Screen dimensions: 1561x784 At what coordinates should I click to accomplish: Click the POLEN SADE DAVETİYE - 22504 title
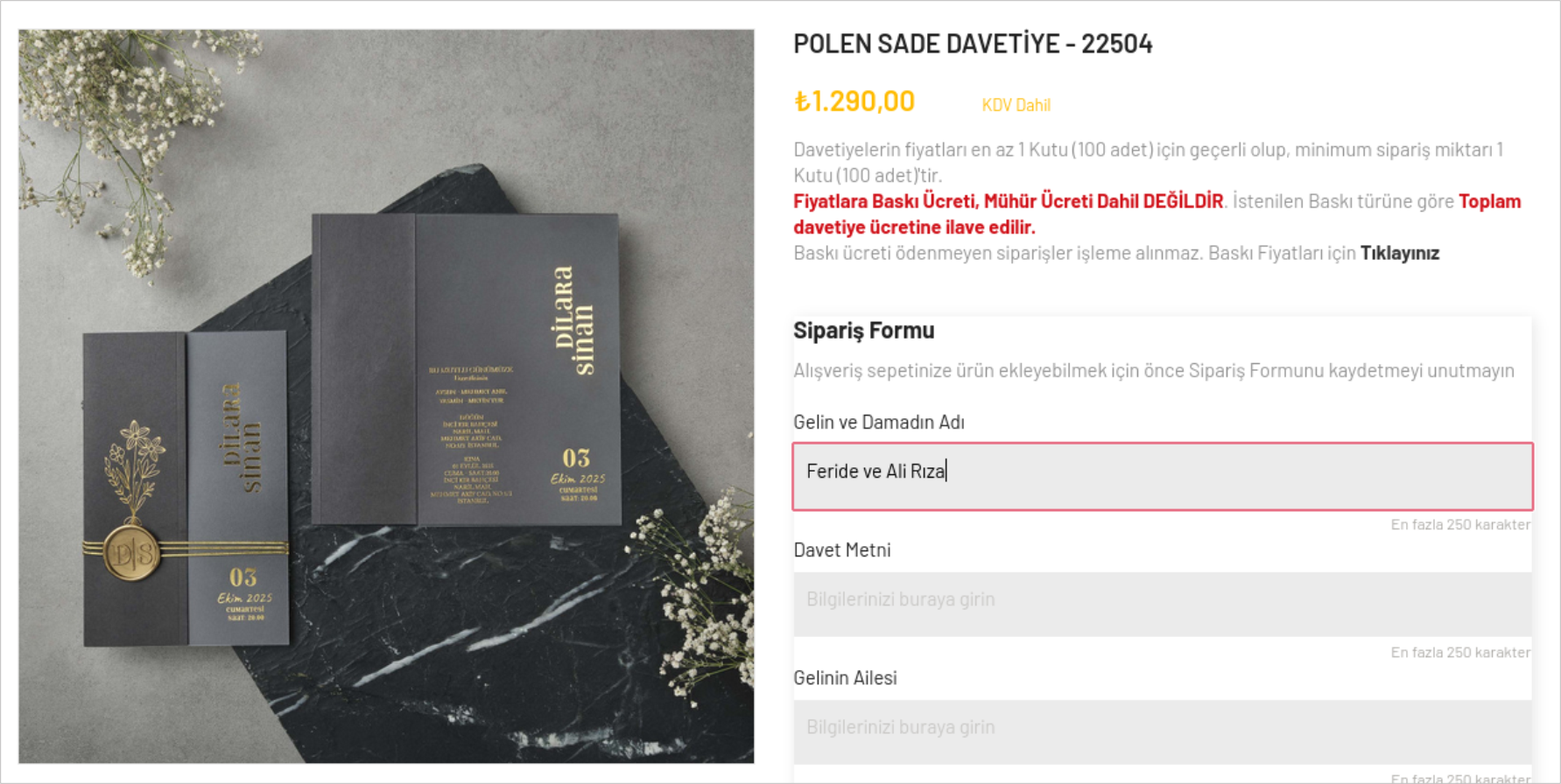(973, 44)
